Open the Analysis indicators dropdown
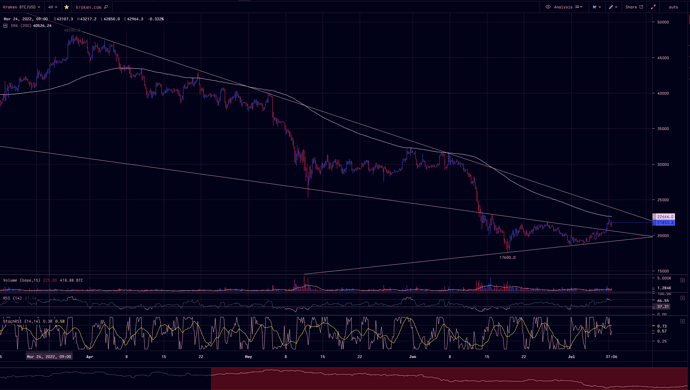The image size is (690, 390). (x=568, y=7)
